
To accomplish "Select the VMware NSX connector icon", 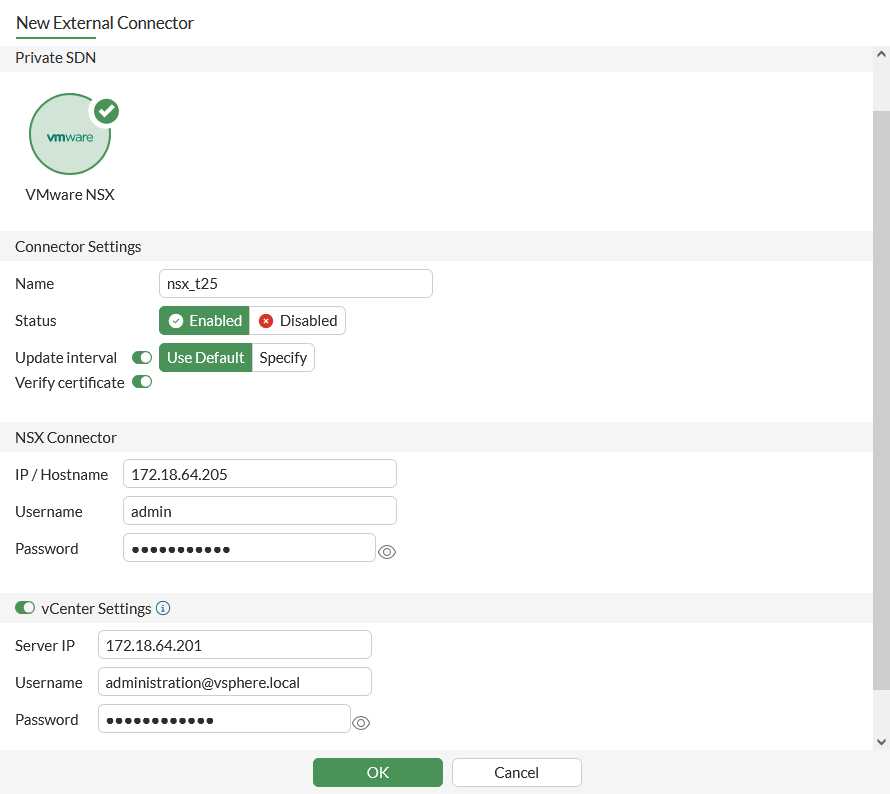I will (x=70, y=135).
